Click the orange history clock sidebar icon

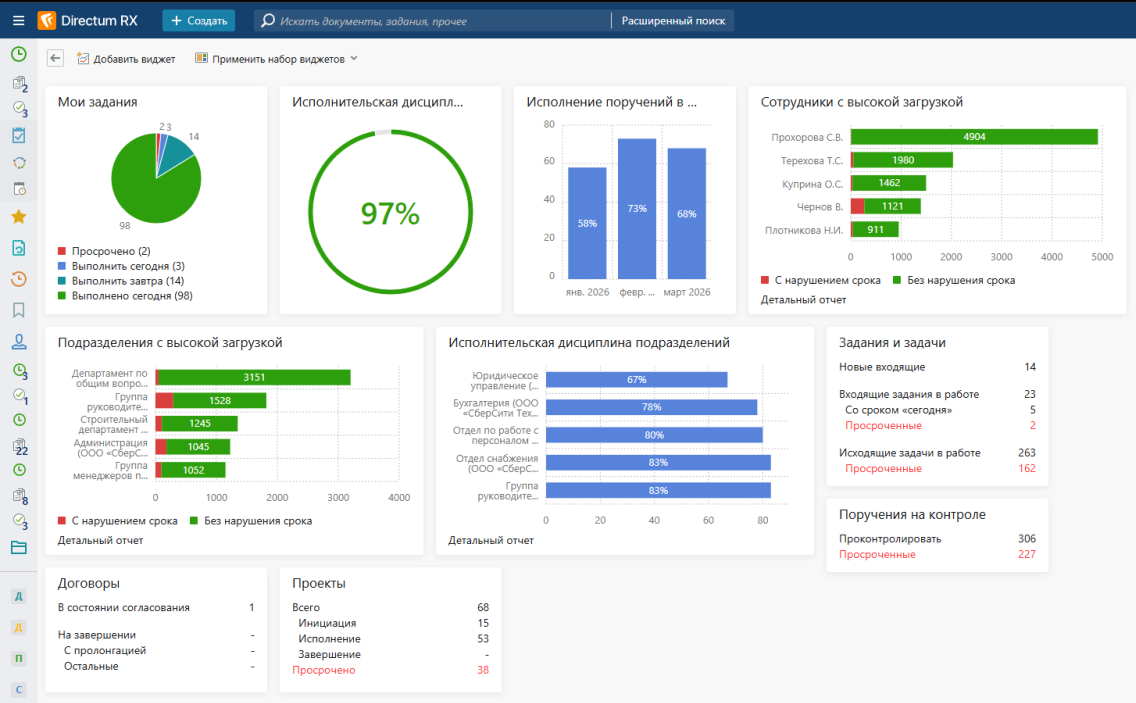tap(18, 279)
